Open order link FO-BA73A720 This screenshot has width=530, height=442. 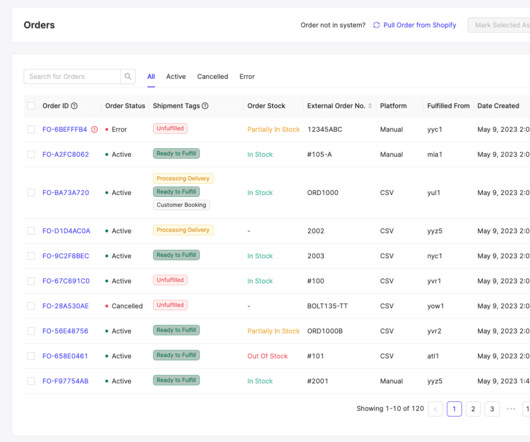pos(66,193)
